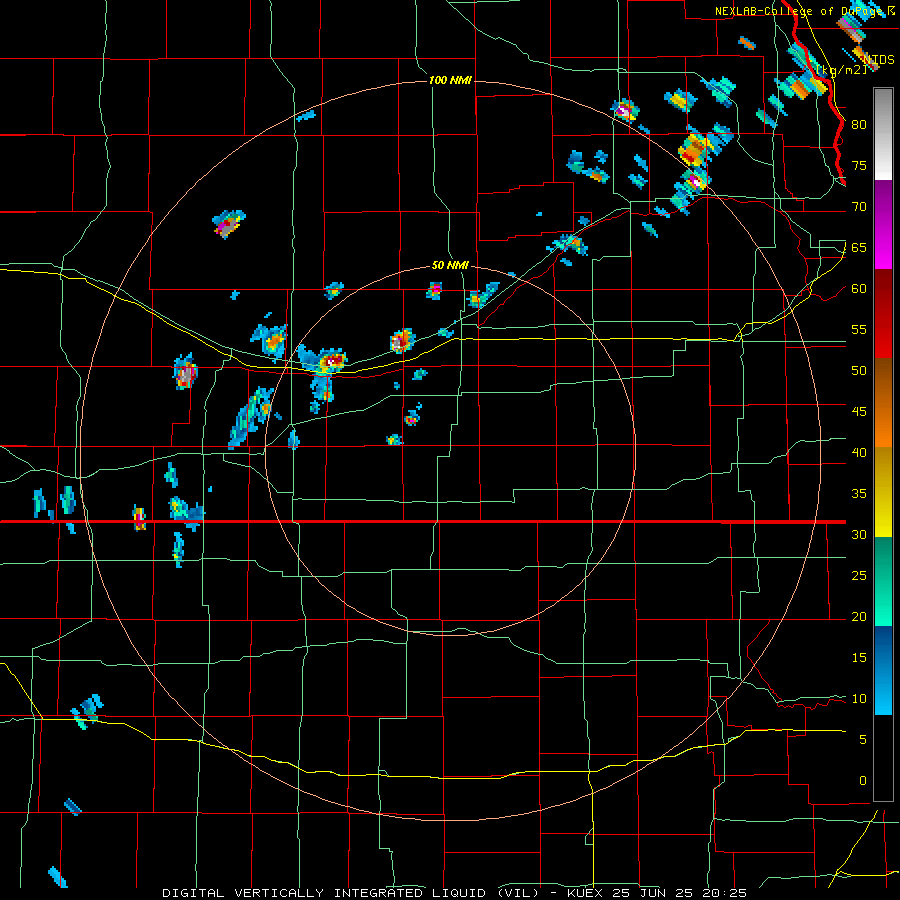Click the "DIGITAL VERTICALLY INTEGRATED LIQUID (VIL)" caption
900x900 pixels.
[x=351, y=893]
